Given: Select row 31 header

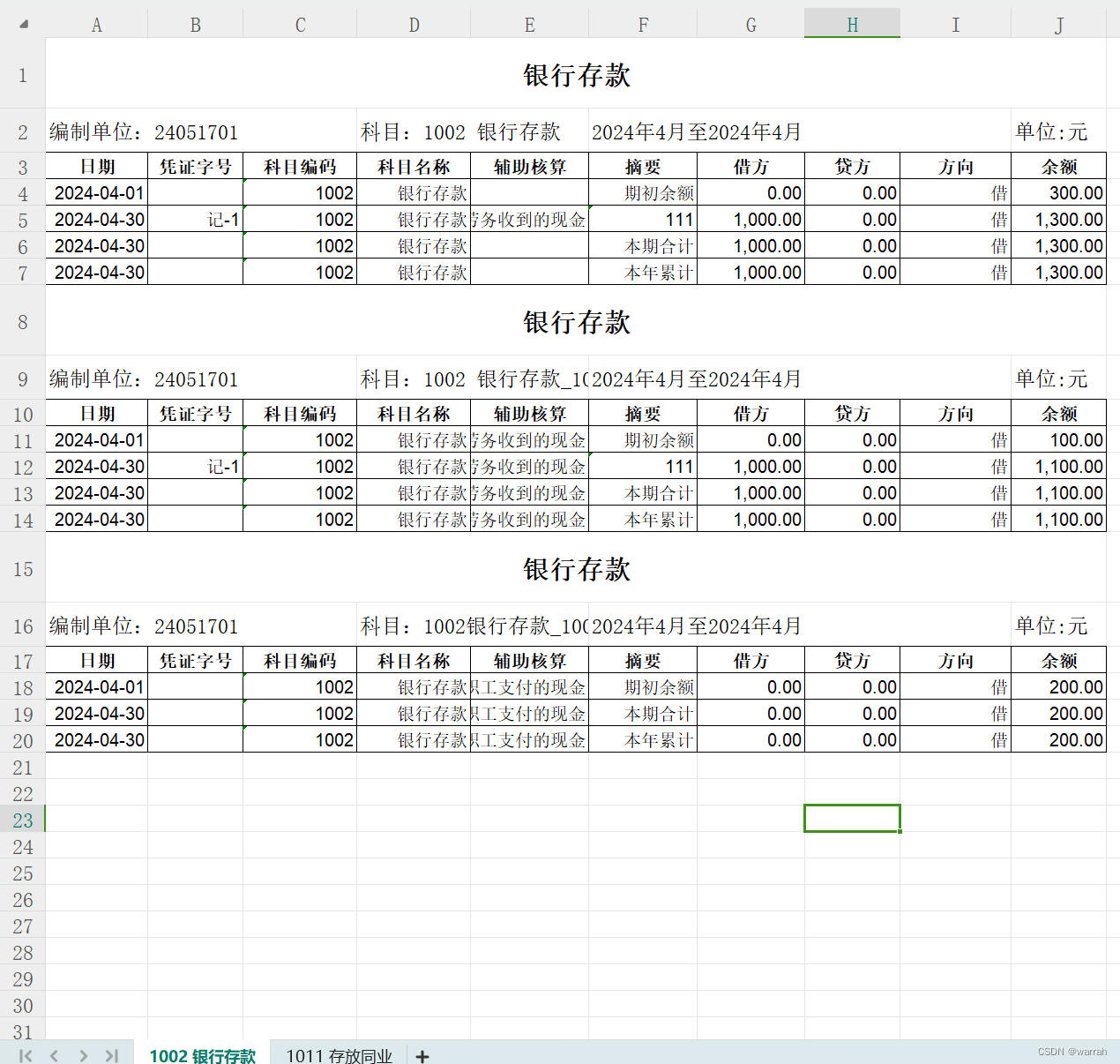Looking at the screenshot, I should click(x=23, y=1030).
